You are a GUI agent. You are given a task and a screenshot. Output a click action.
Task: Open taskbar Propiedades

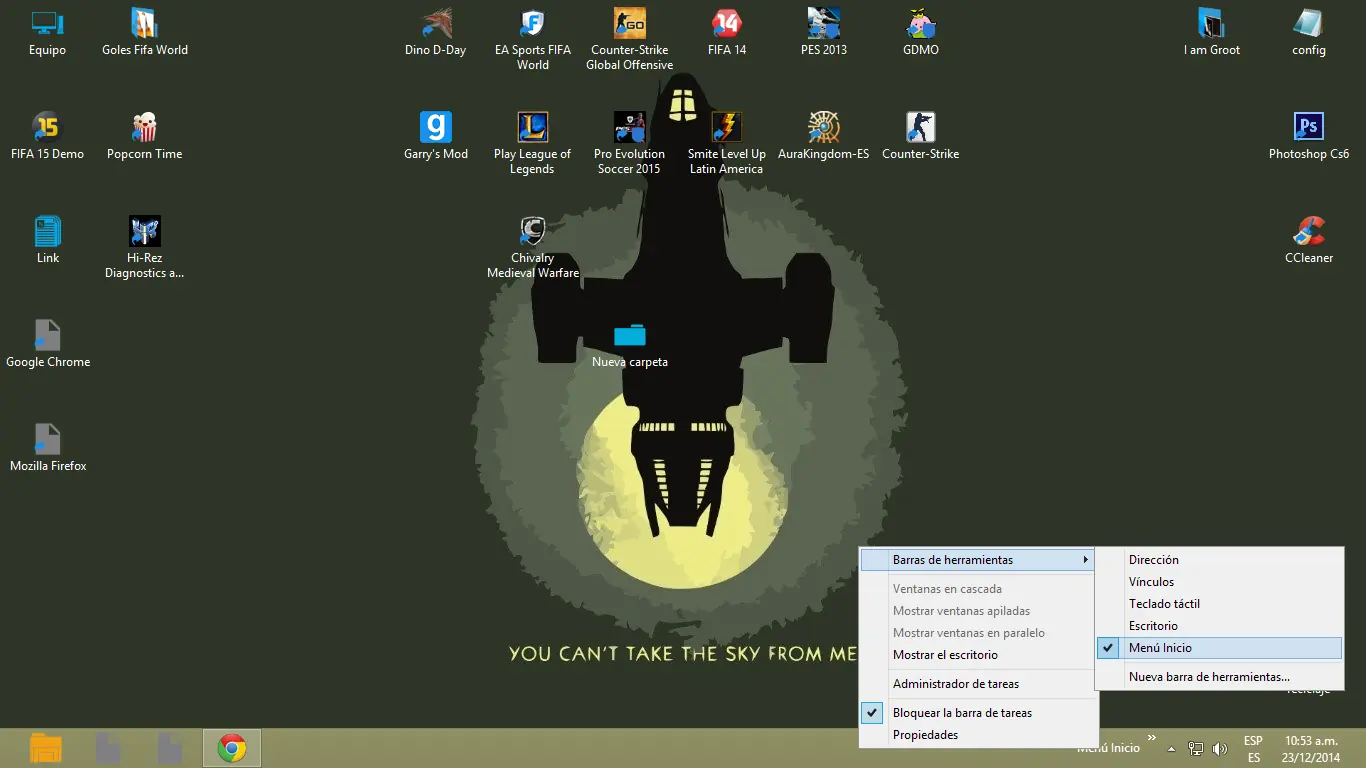click(x=980, y=735)
